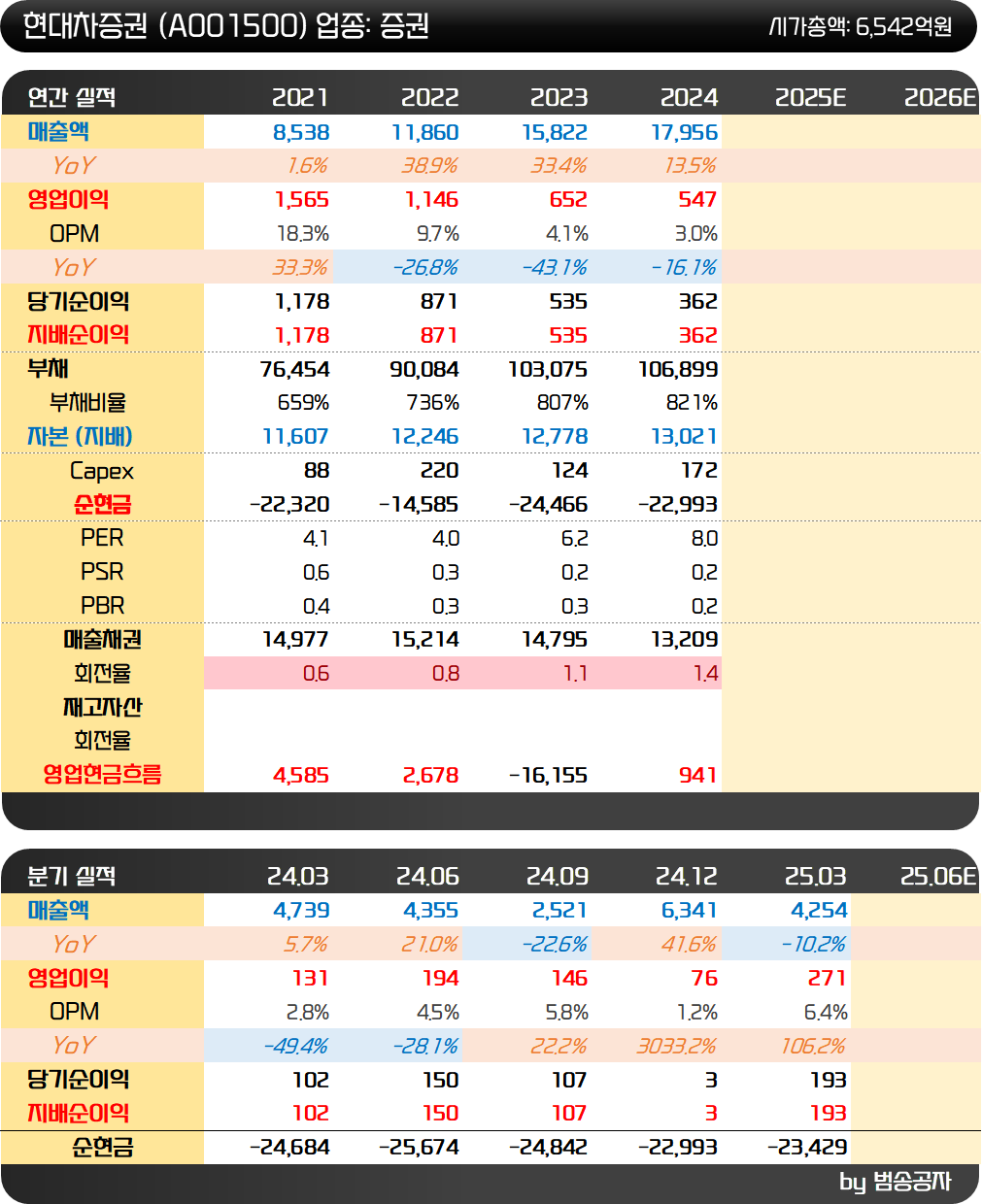Viewport: 982px width, 1204px height.
Task: Select the 자본 (지배) value 11,607
Action: pos(296,437)
